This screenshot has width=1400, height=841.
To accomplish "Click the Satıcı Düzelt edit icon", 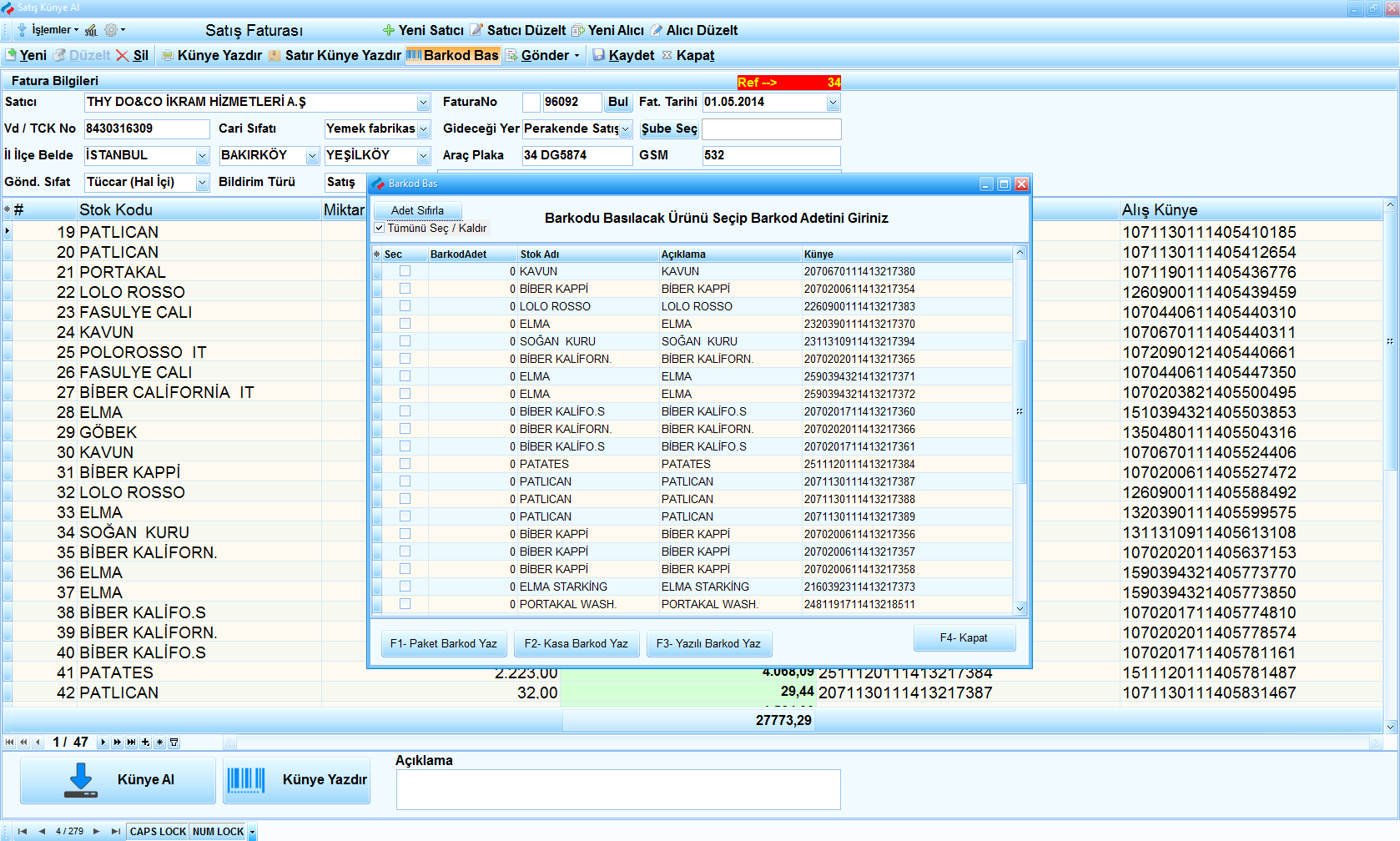I will coord(476,30).
